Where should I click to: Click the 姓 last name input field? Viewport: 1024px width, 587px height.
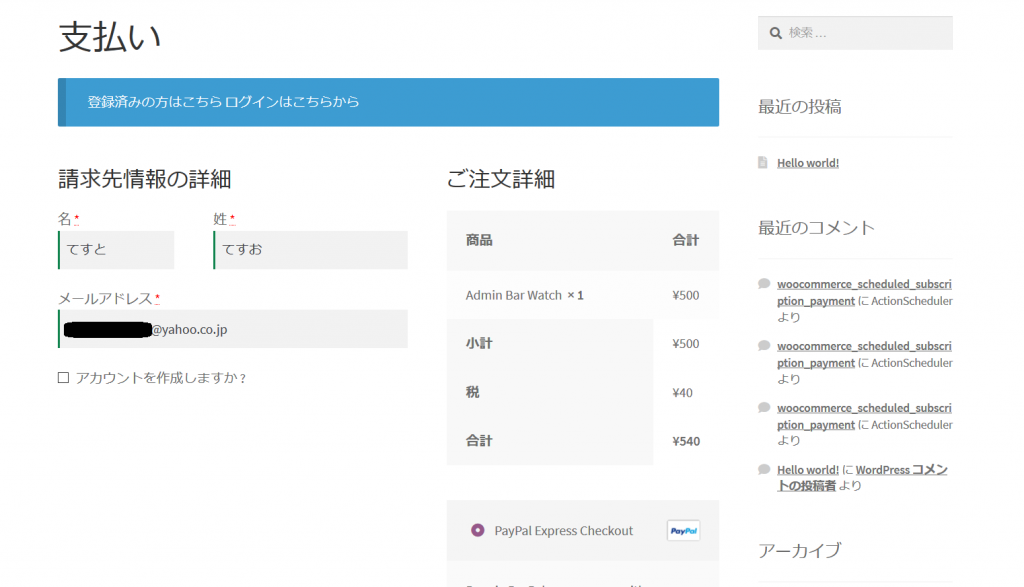310,250
